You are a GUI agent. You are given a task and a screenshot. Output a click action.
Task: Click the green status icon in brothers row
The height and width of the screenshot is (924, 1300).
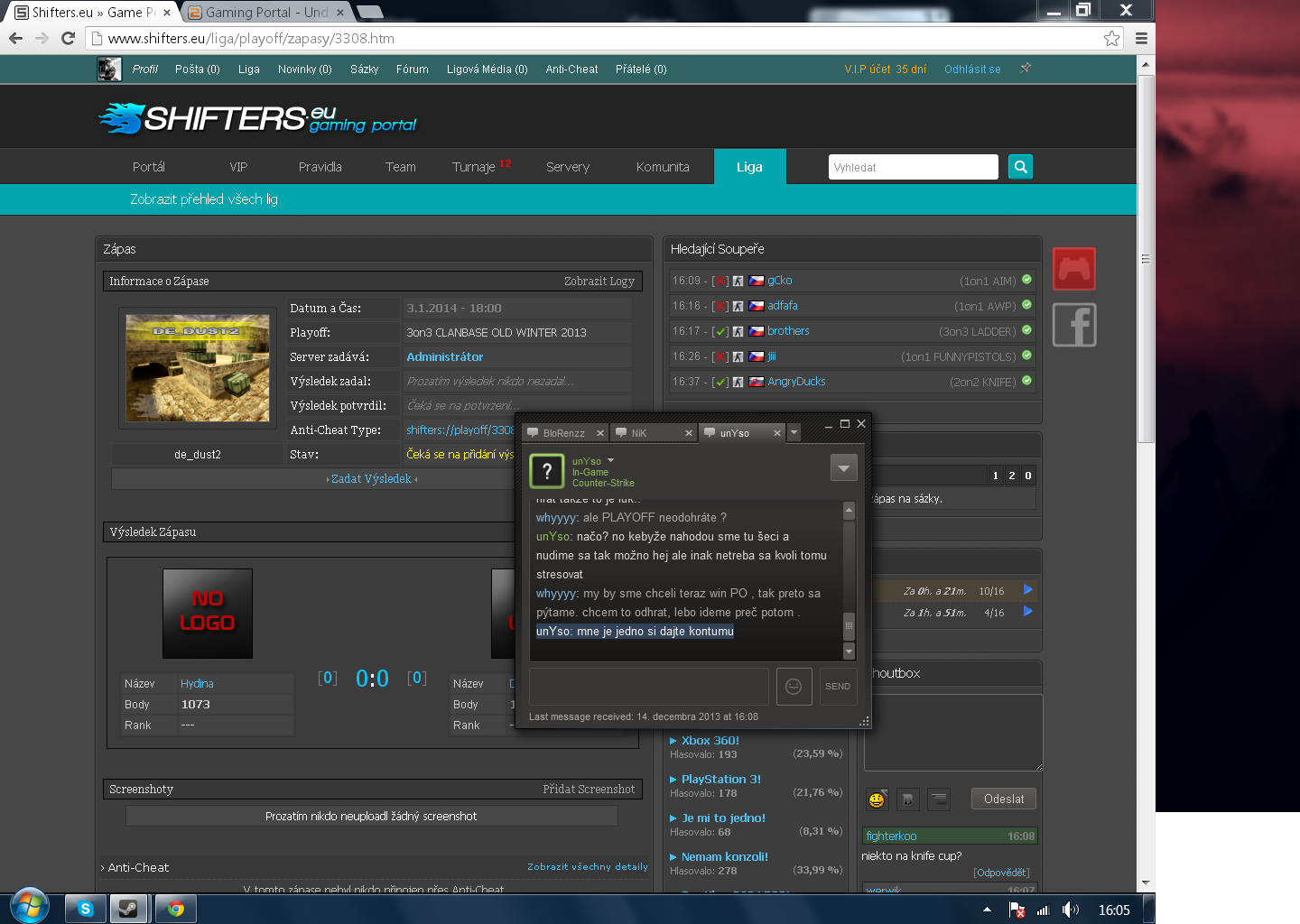[1026, 330]
